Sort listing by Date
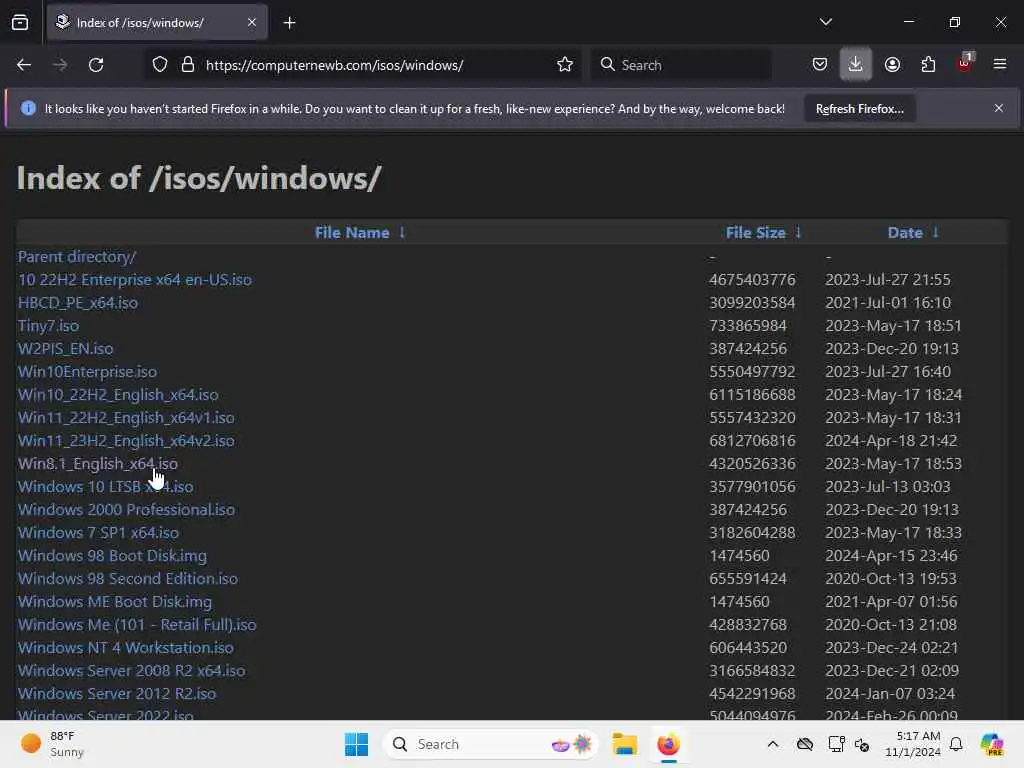The height and width of the screenshot is (768, 1024). (905, 232)
